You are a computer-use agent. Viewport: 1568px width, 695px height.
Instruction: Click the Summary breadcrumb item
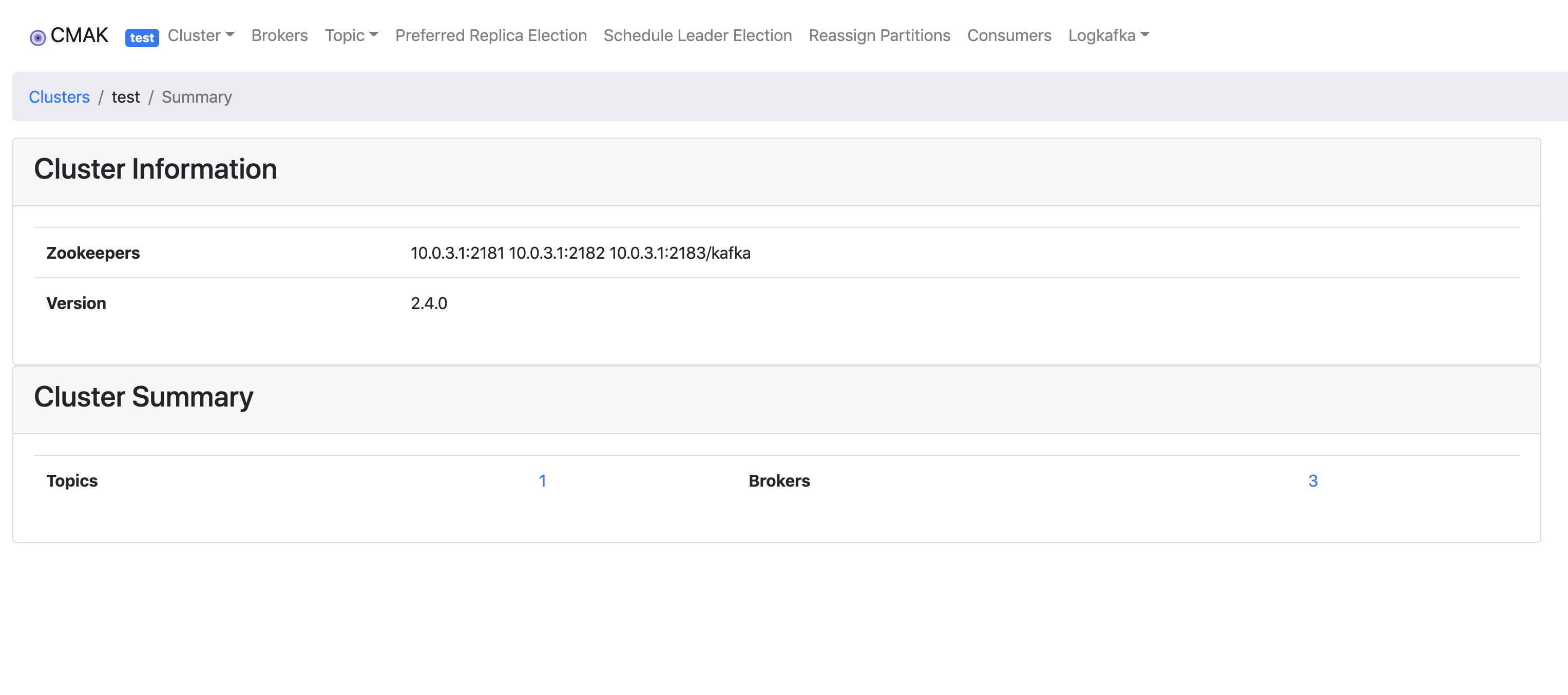[x=197, y=97]
